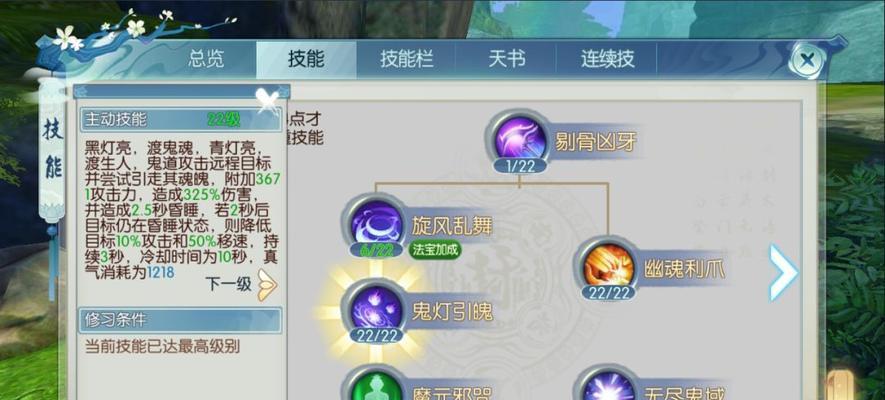Click the 主动技能 header bar
The image size is (885, 400).
click(x=181, y=120)
